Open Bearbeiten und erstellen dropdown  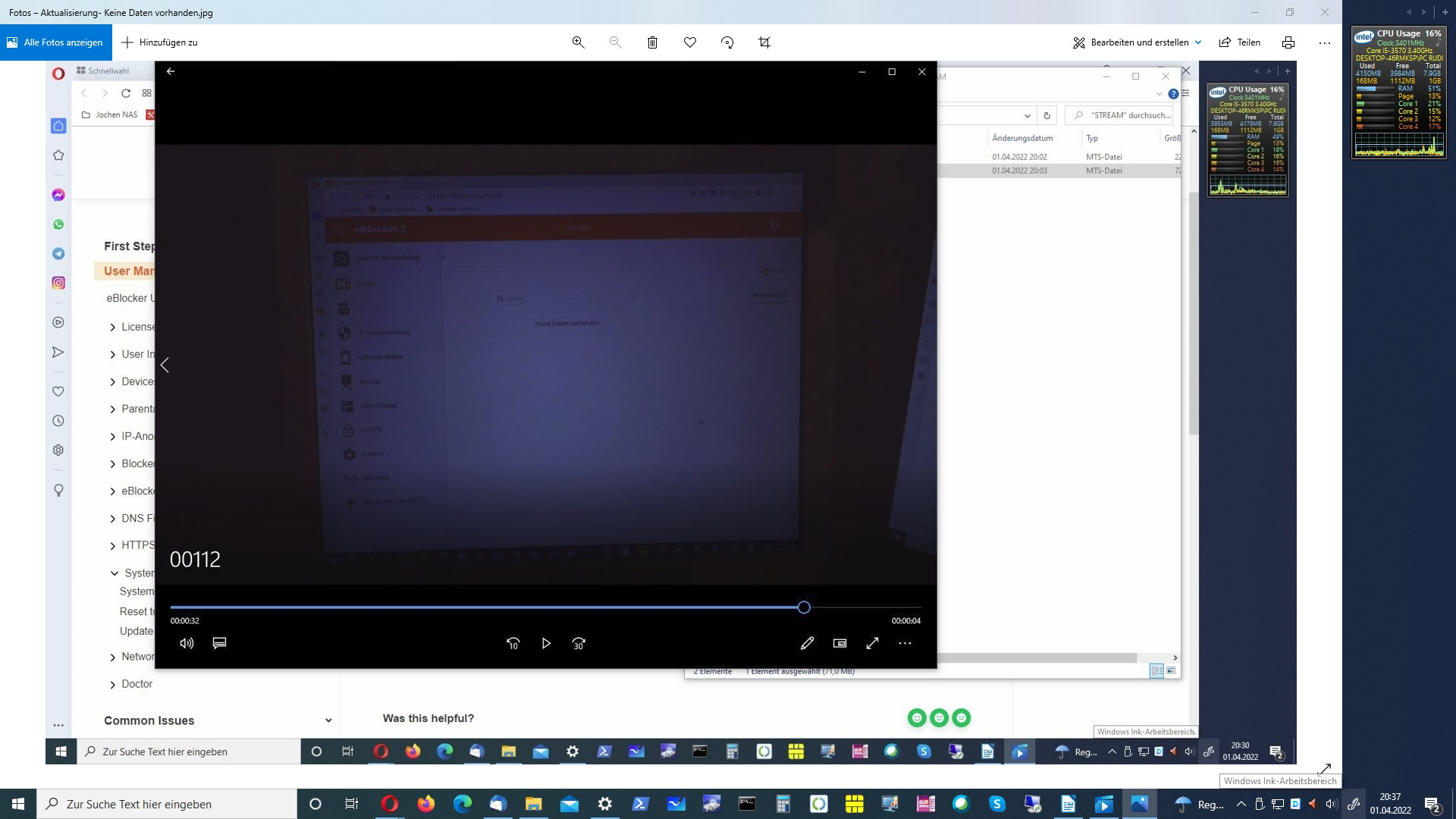[x=1137, y=42]
